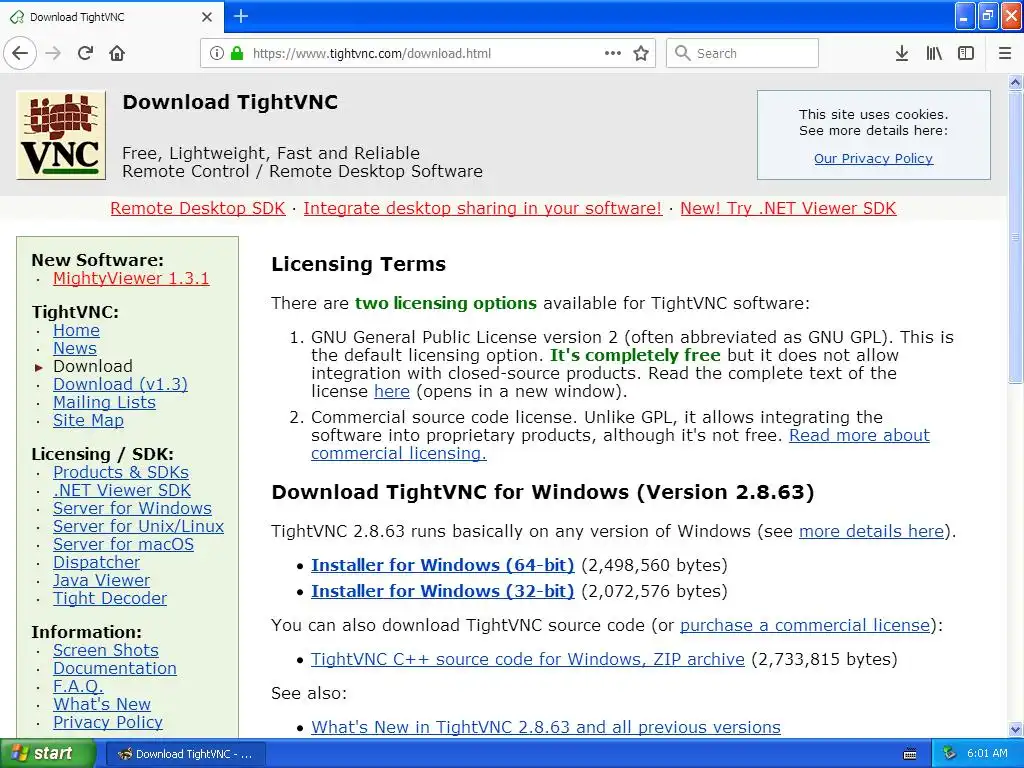Click the taskbar clock showing 6:01 AM
Screen dimensions: 1024x768
[987, 754]
